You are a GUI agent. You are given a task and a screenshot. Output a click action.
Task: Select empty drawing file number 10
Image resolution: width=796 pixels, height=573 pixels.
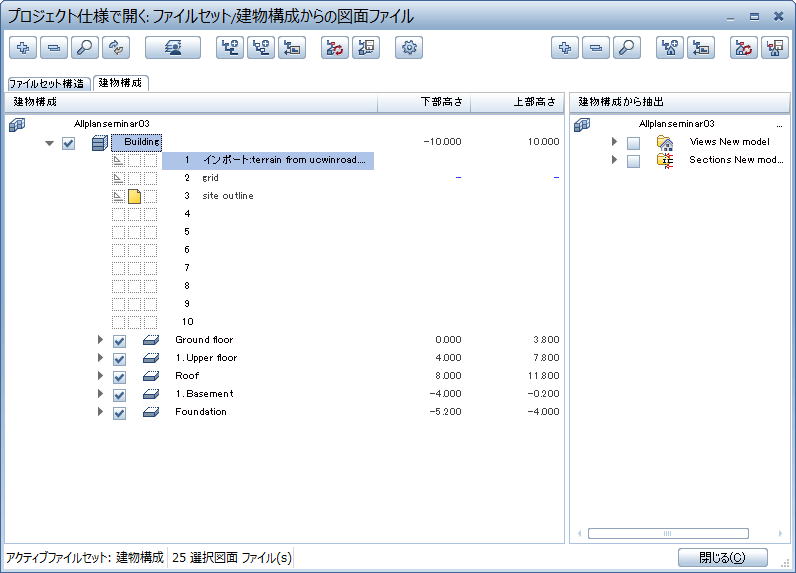(187, 322)
